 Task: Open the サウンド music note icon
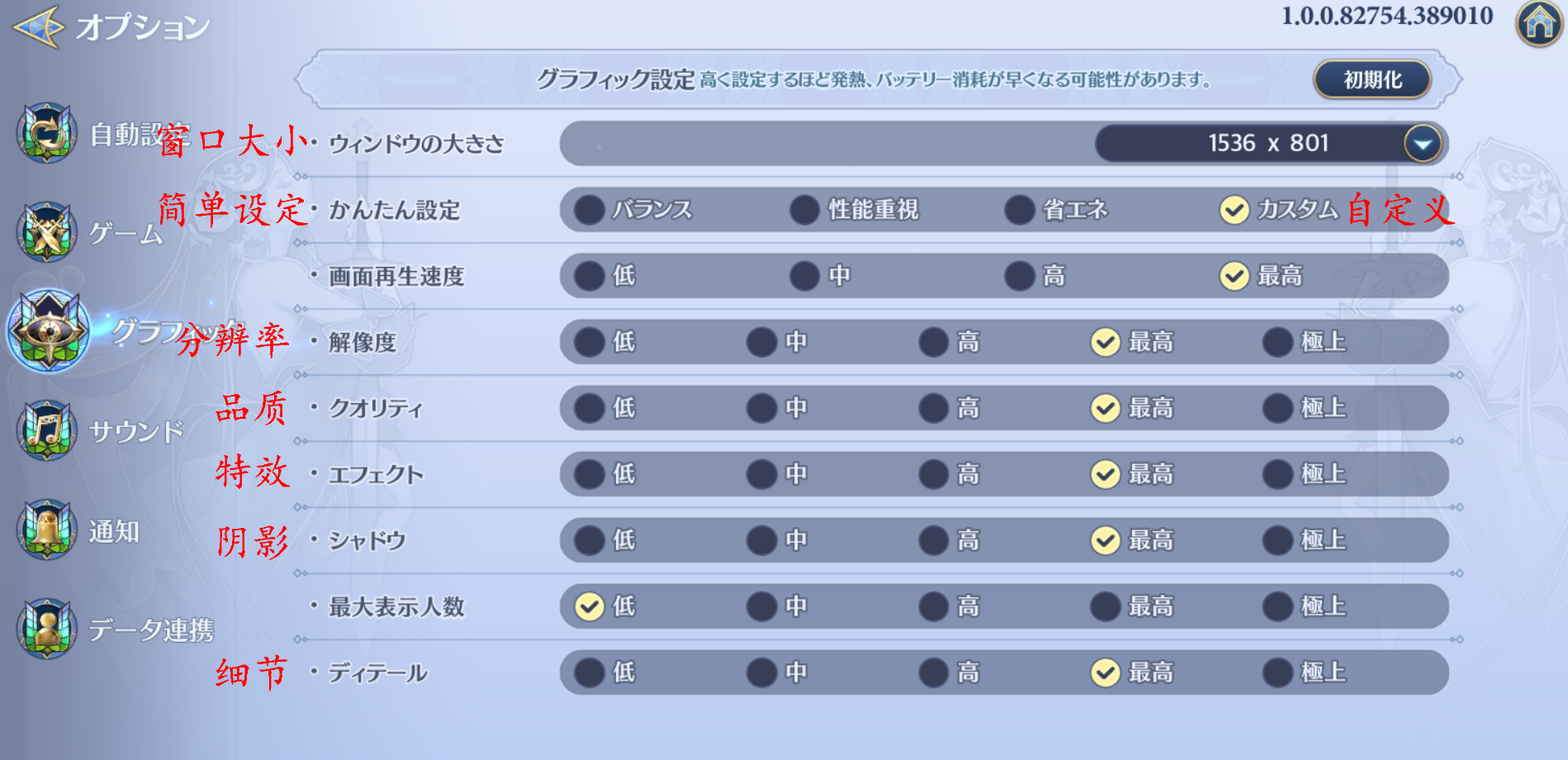tap(47, 430)
